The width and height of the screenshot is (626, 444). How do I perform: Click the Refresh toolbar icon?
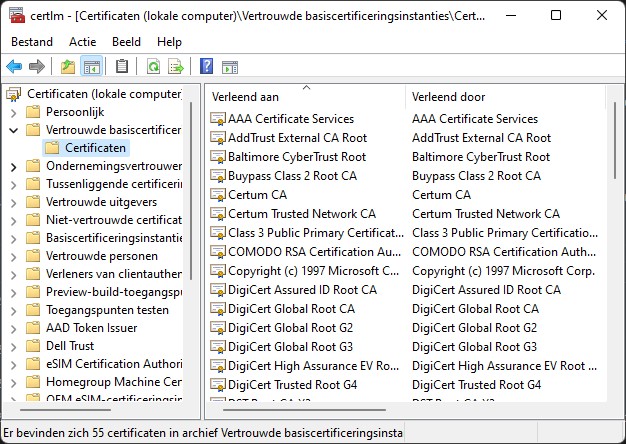(x=153, y=67)
